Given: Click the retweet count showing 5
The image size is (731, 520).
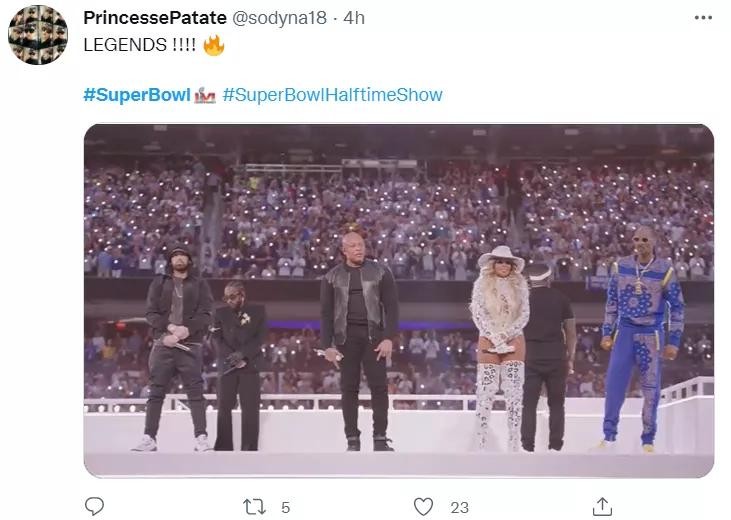Looking at the screenshot, I should point(285,508).
